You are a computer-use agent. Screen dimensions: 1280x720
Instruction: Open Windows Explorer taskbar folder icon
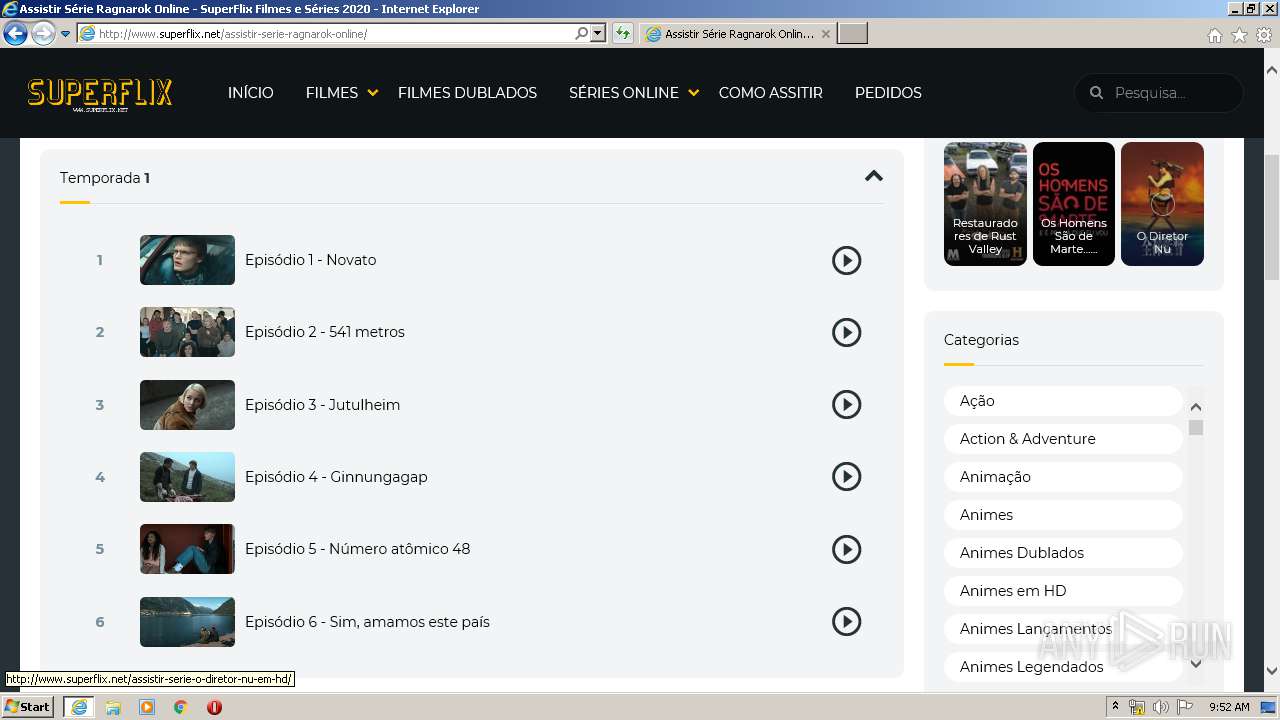click(113, 707)
